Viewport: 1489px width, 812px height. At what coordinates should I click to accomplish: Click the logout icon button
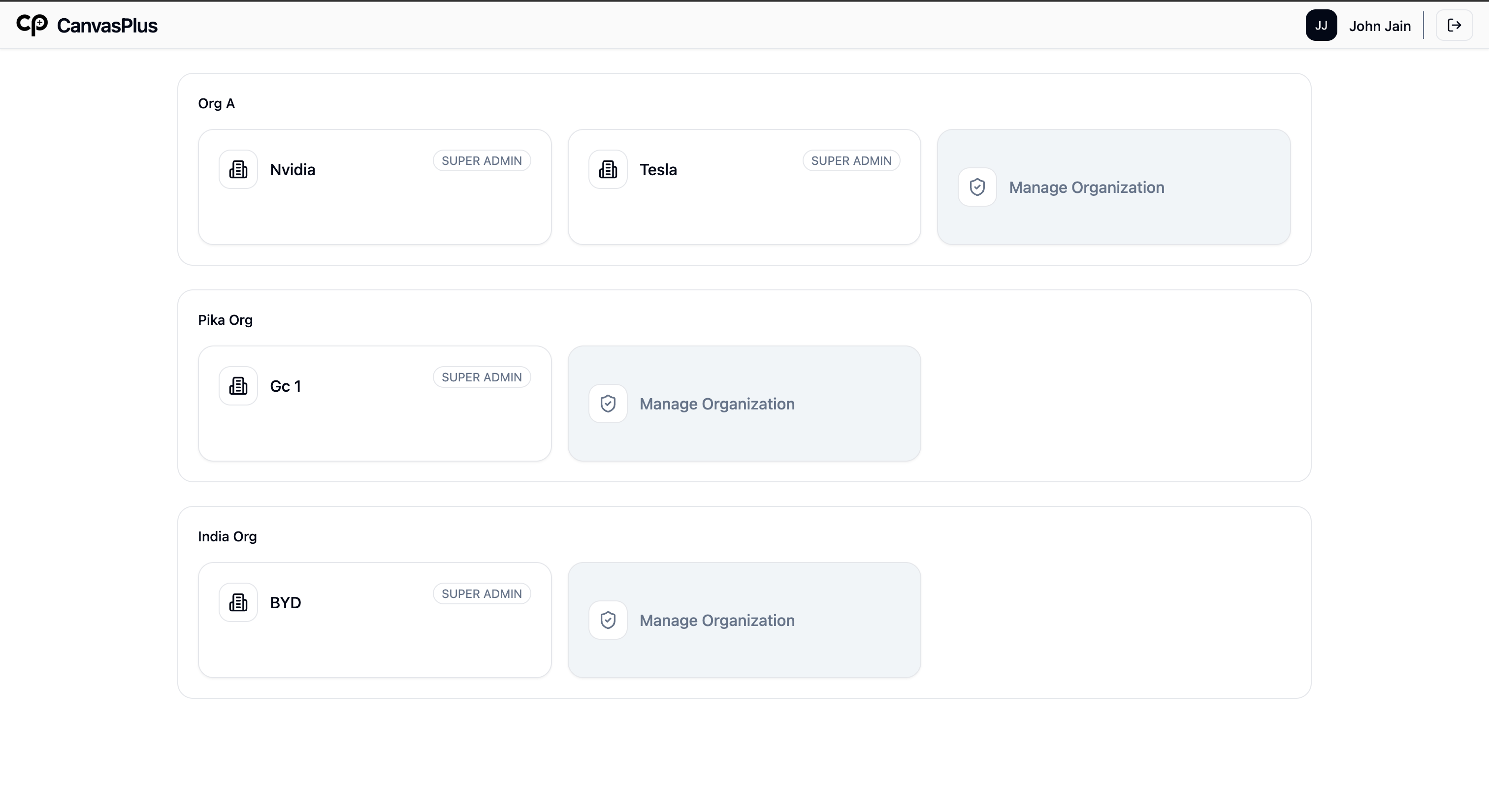(1455, 26)
